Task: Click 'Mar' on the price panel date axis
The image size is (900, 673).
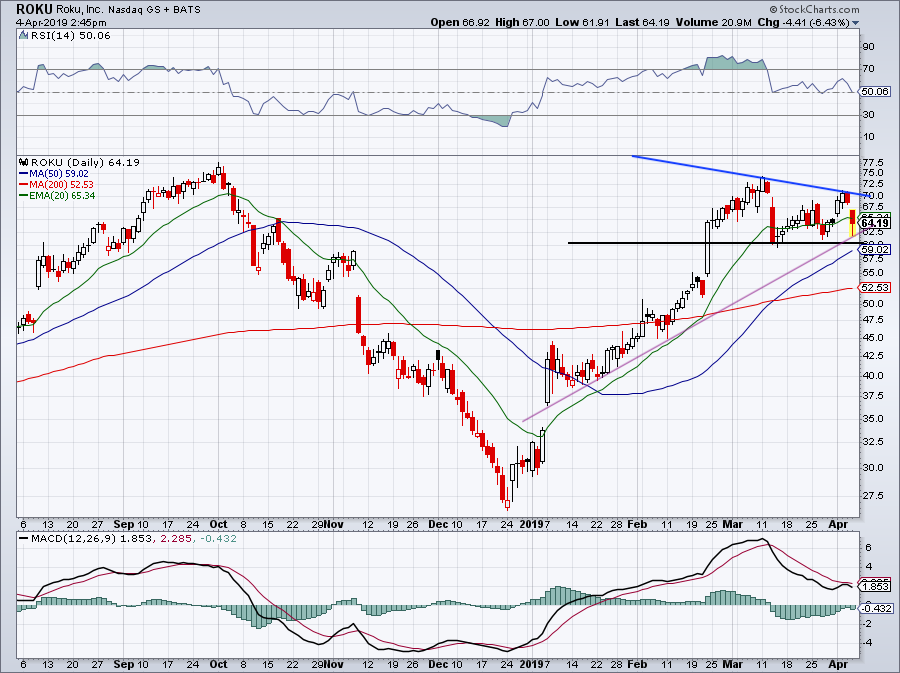Action: pos(733,524)
